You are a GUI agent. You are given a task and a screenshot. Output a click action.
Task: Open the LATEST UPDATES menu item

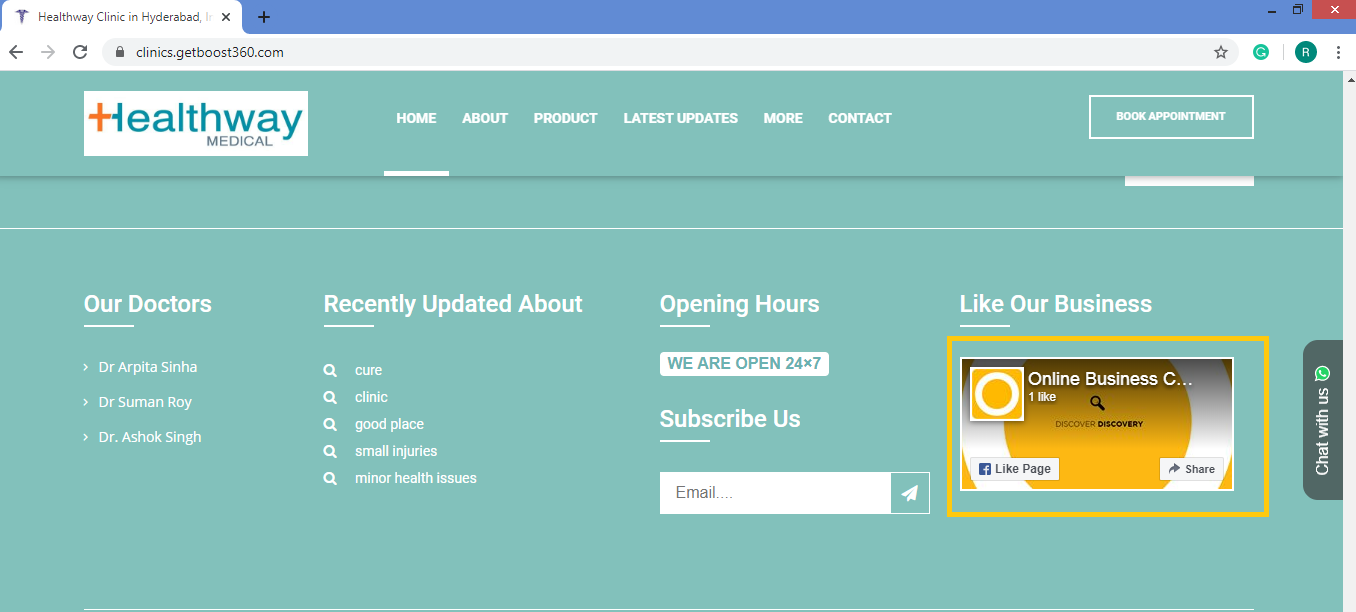tap(681, 118)
